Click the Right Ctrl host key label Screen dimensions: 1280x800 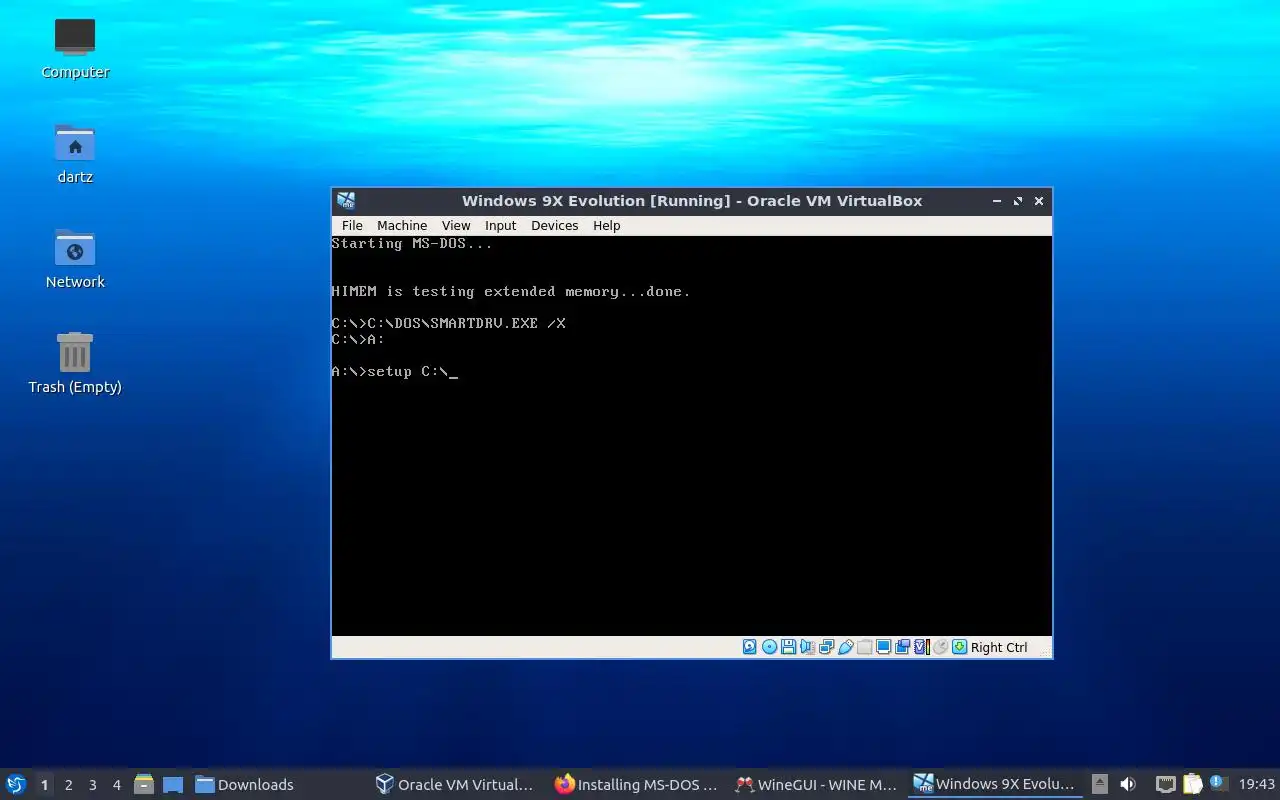tap(999, 647)
